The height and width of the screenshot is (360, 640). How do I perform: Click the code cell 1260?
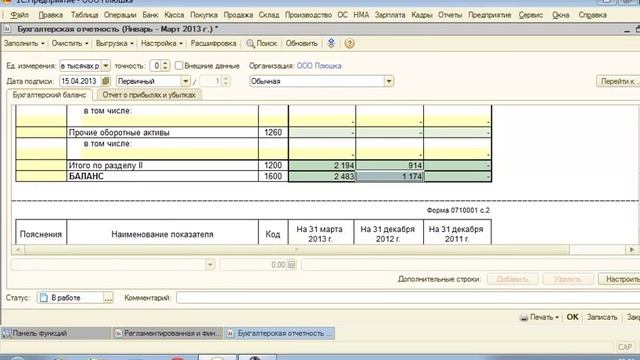(273, 132)
